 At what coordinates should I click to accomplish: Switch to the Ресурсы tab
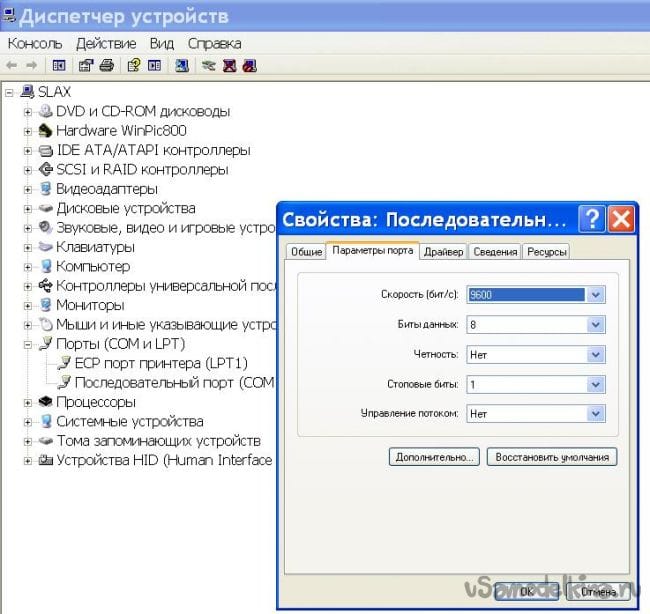(546, 252)
